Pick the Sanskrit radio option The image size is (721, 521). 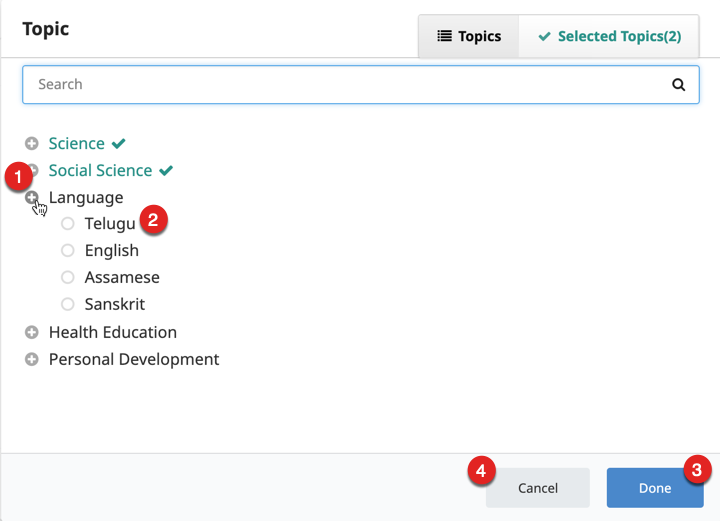[68, 305]
